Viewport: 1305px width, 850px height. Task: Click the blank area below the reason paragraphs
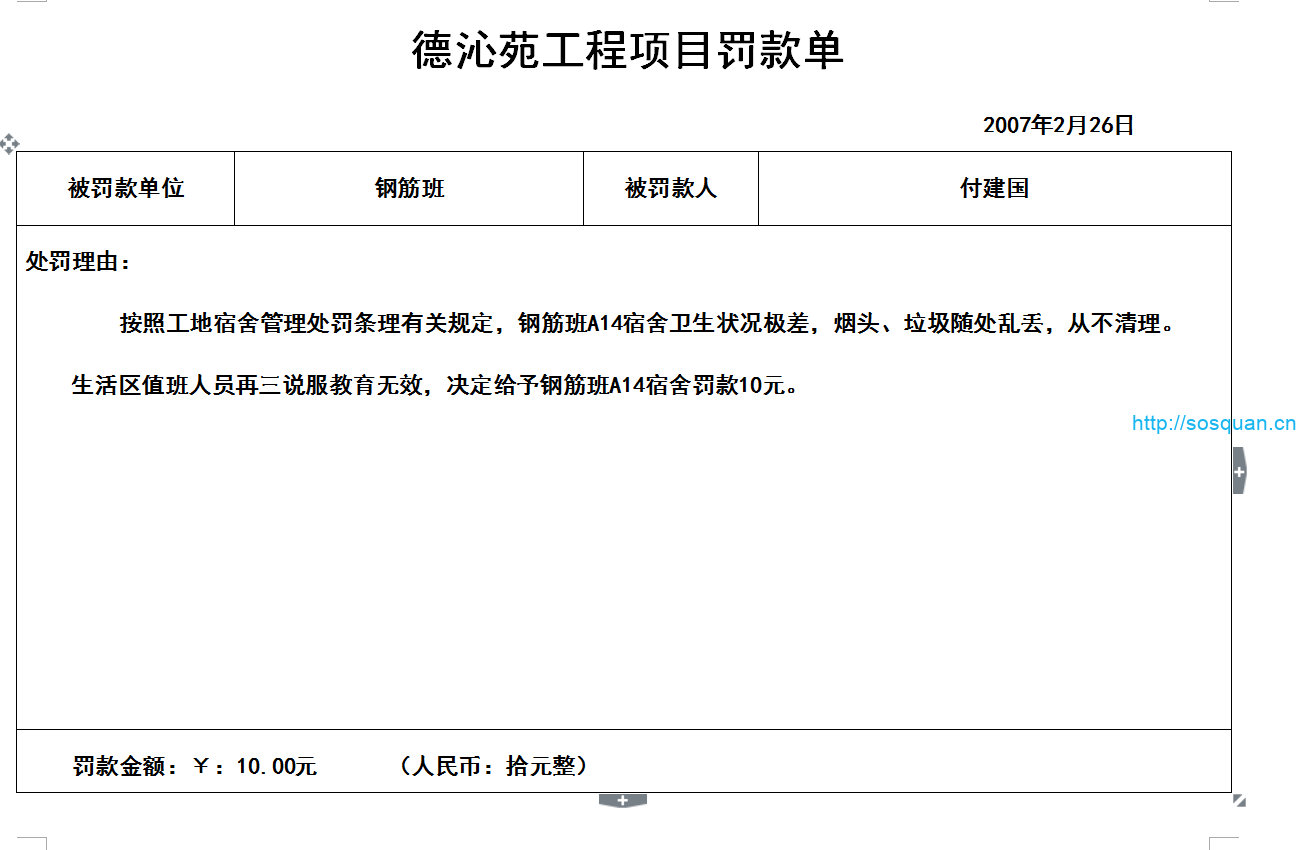(x=622, y=560)
